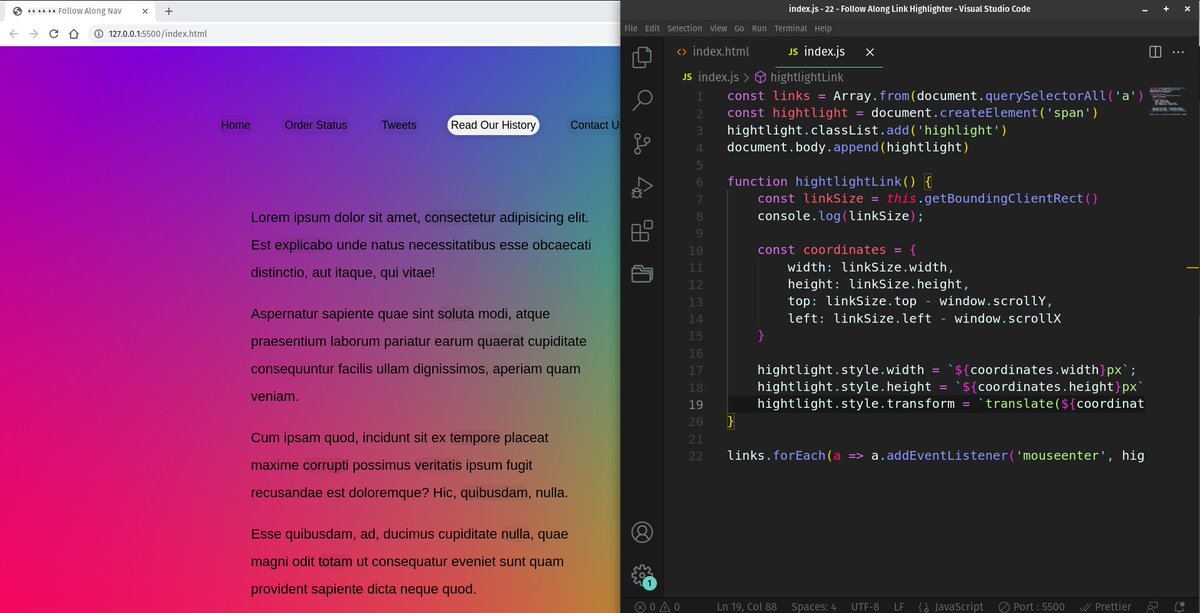Viewport: 1200px width, 613px height.
Task: Open the notifications bell in status bar
Action: pyautogui.click(x=1180, y=606)
